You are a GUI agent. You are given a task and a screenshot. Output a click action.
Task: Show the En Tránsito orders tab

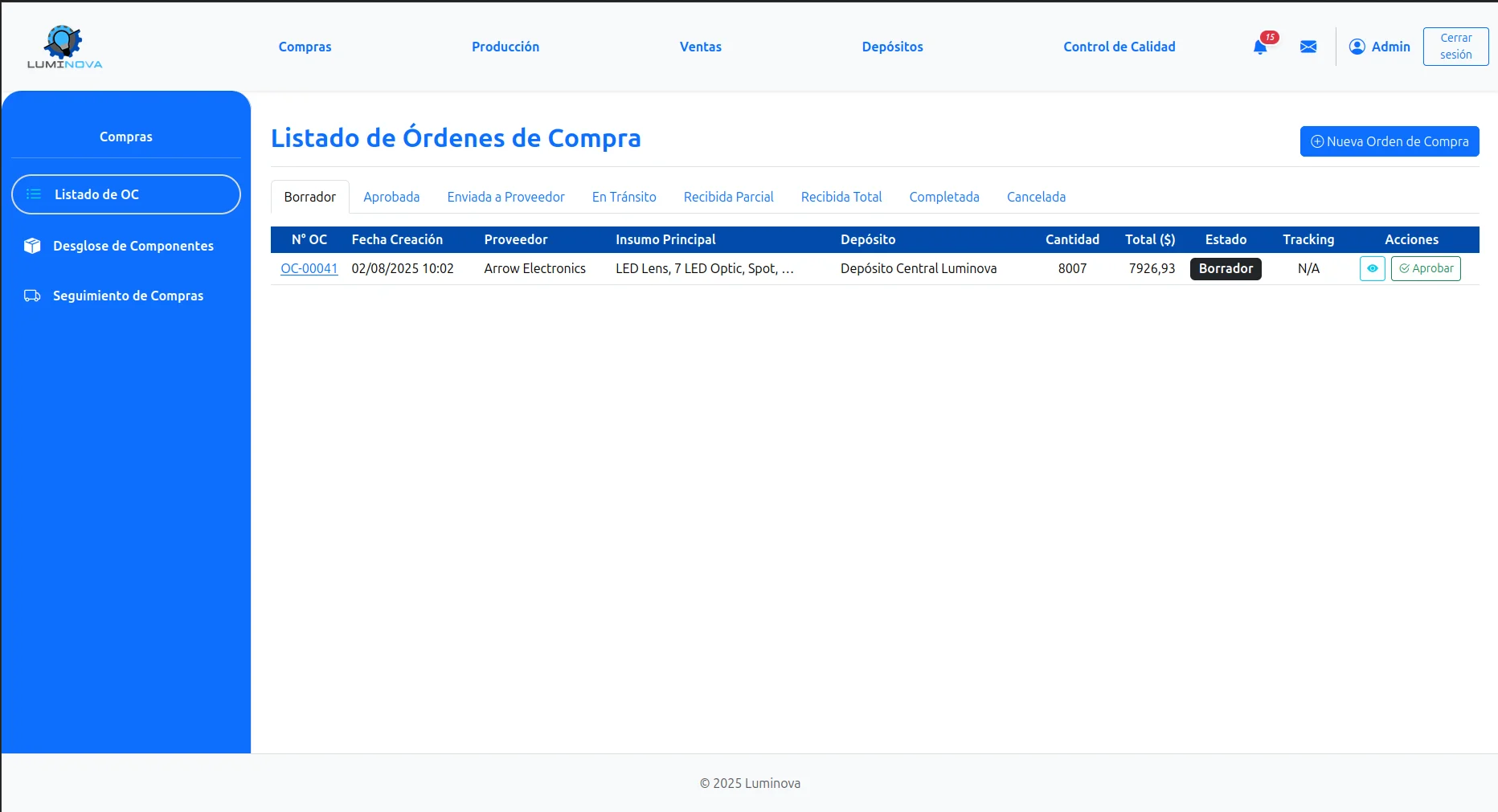(624, 197)
